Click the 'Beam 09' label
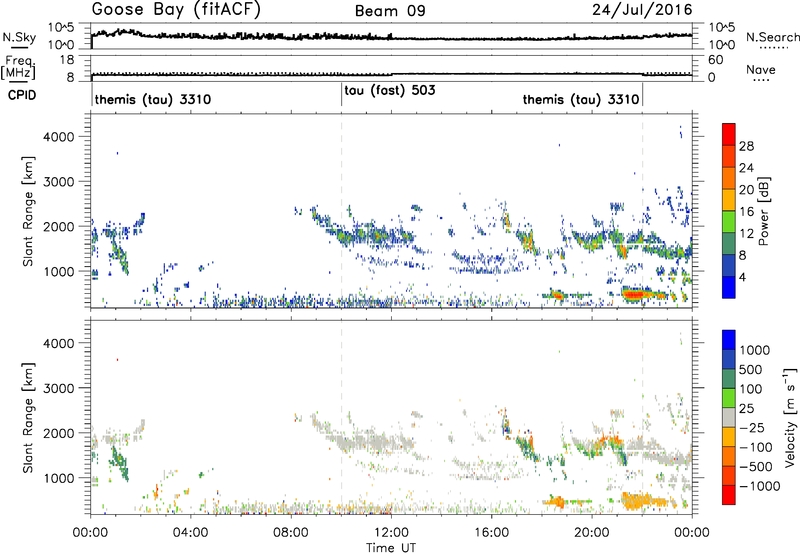The width and height of the screenshot is (800, 554). pyautogui.click(x=390, y=11)
